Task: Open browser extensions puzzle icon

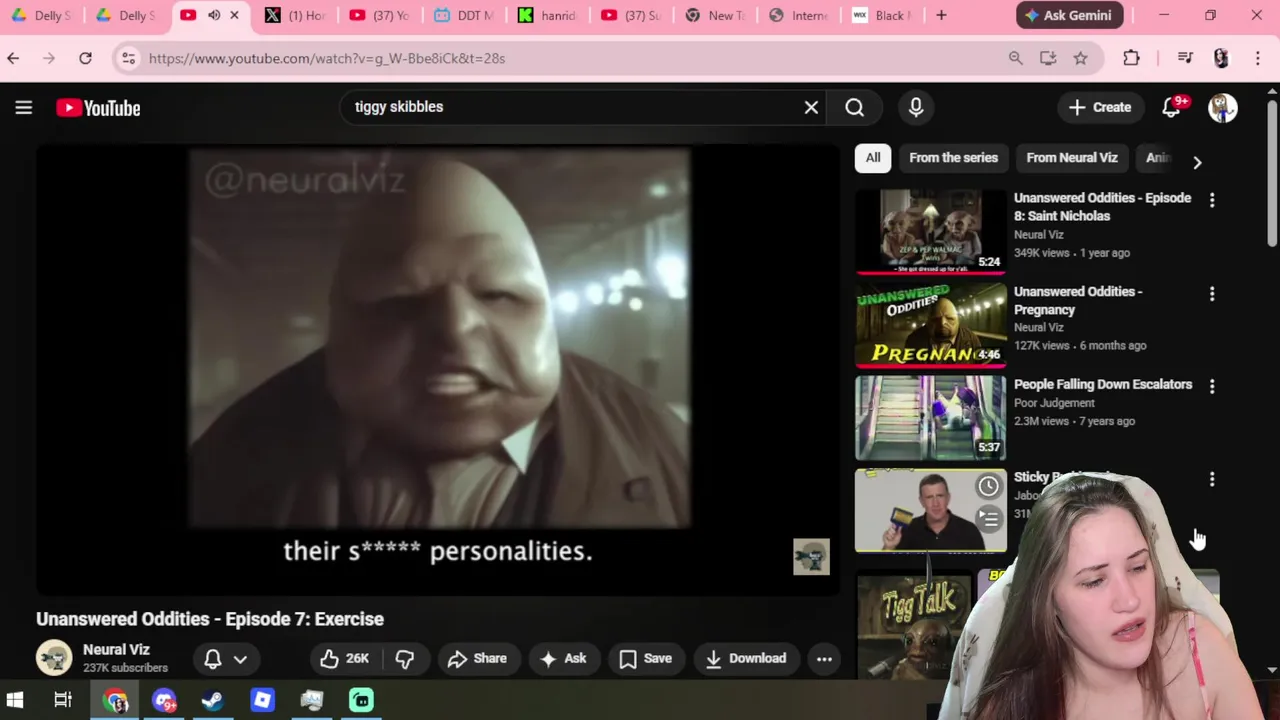Action: tap(1131, 58)
